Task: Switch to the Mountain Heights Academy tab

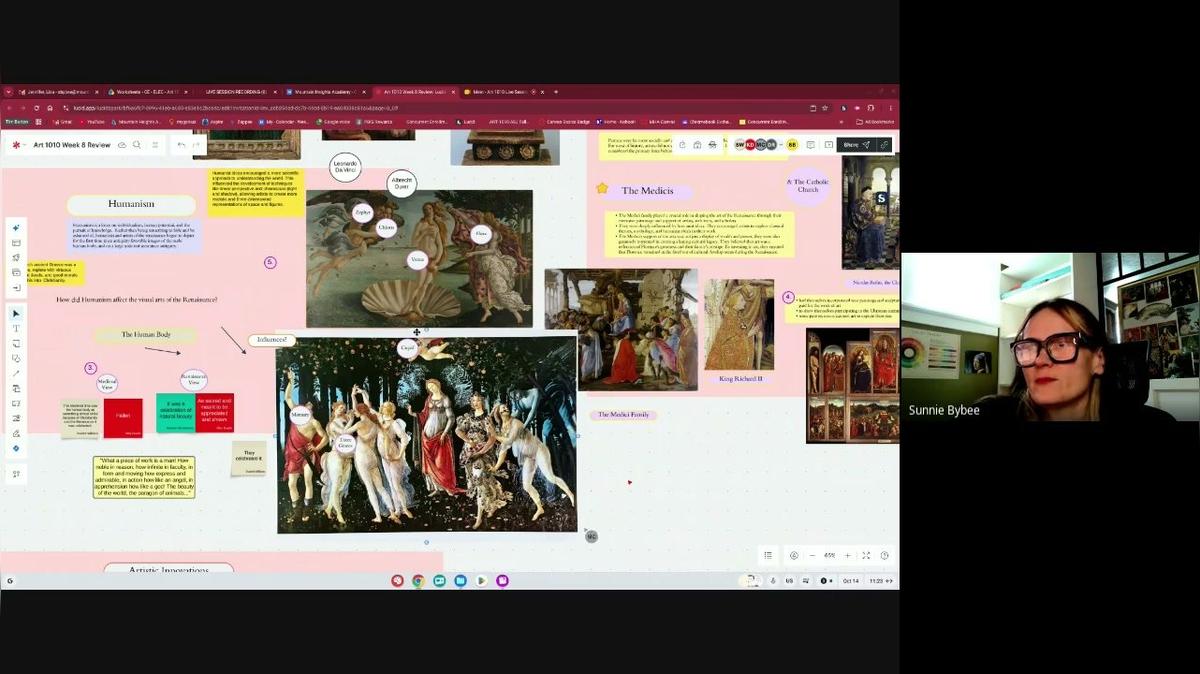Action: point(325,91)
